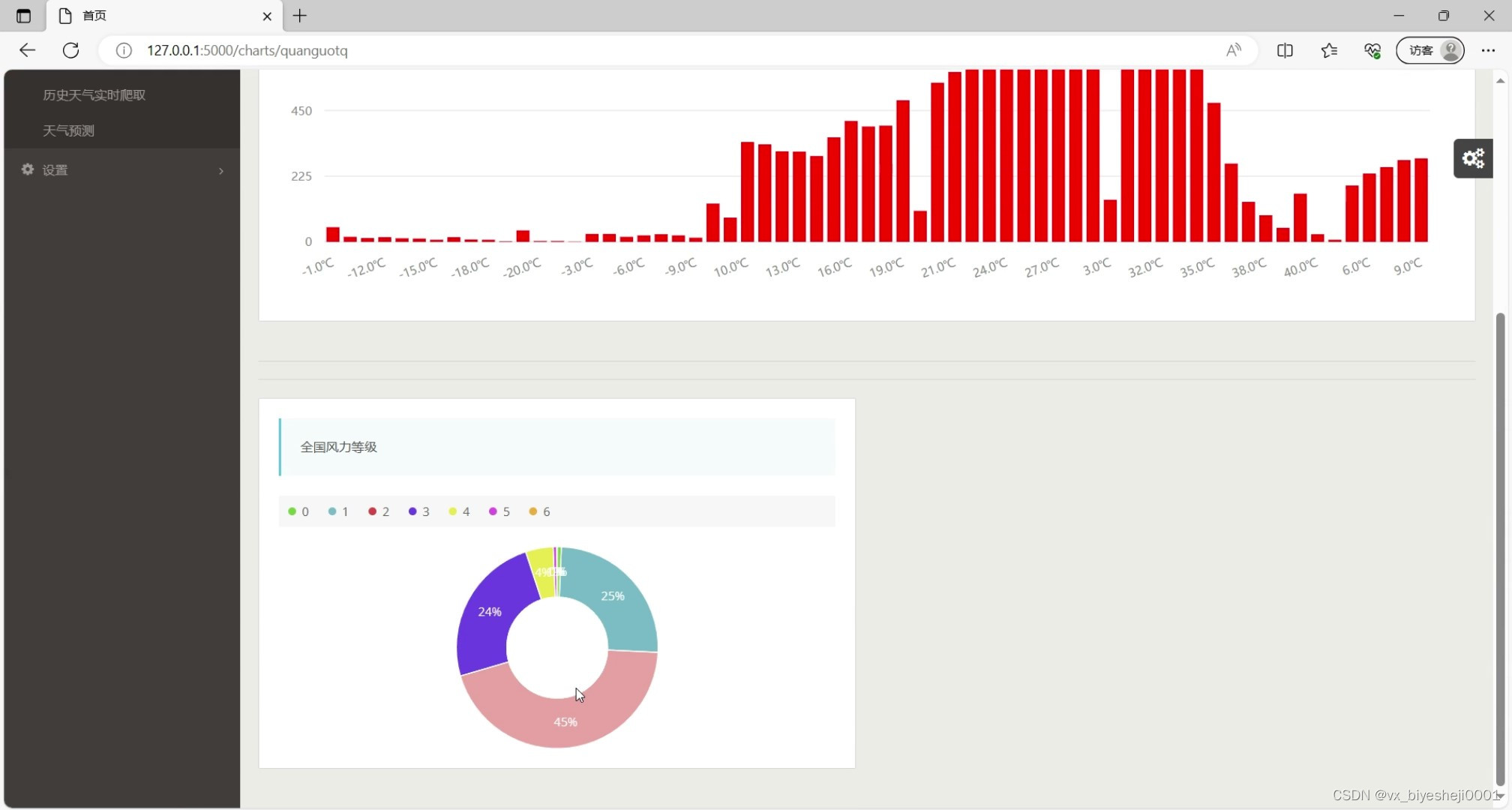The height and width of the screenshot is (810, 1512).
Task: Open the tab actions menu icon
Action: (23, 16)
